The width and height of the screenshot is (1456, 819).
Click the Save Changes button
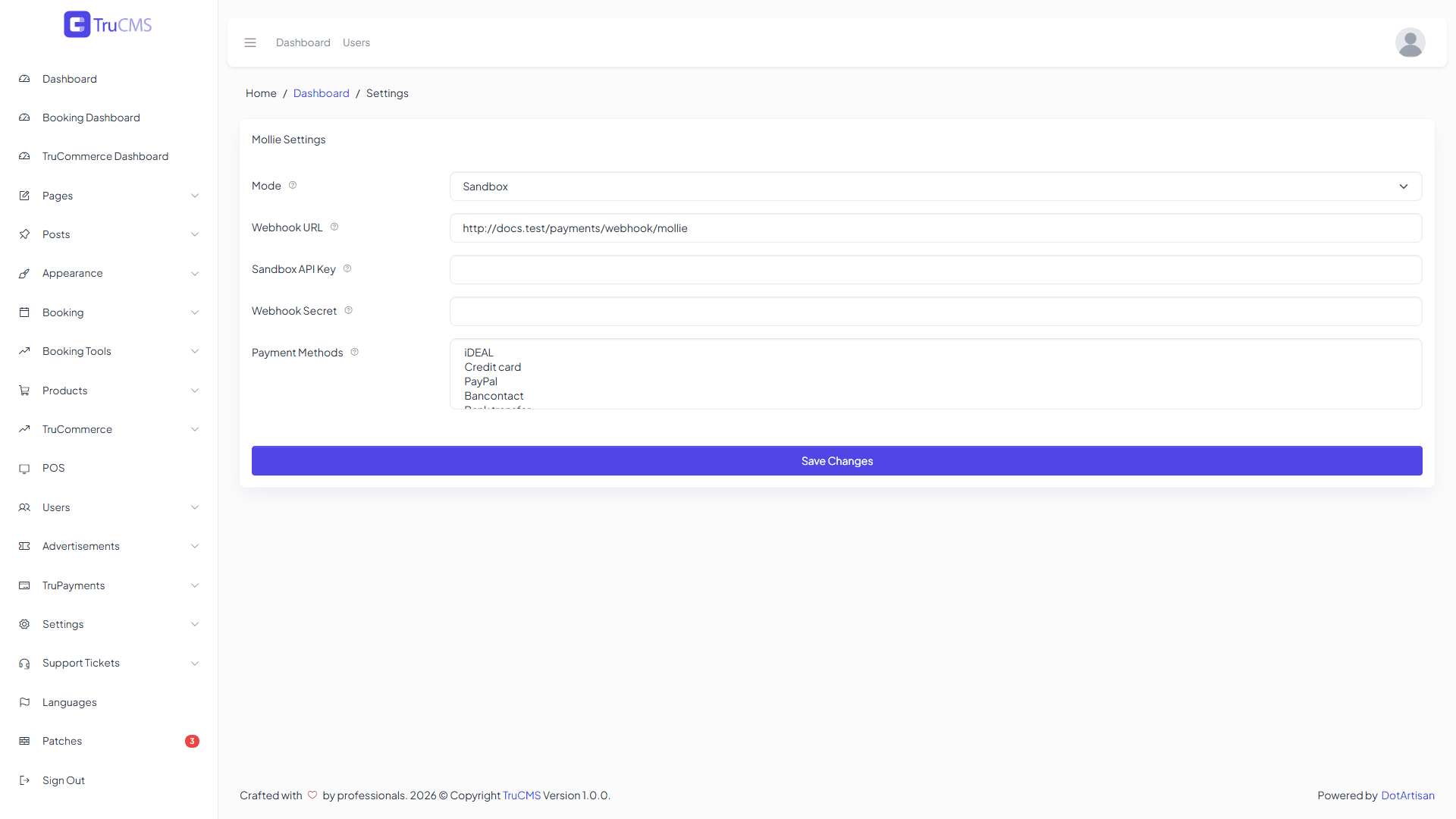click(837, 461)
